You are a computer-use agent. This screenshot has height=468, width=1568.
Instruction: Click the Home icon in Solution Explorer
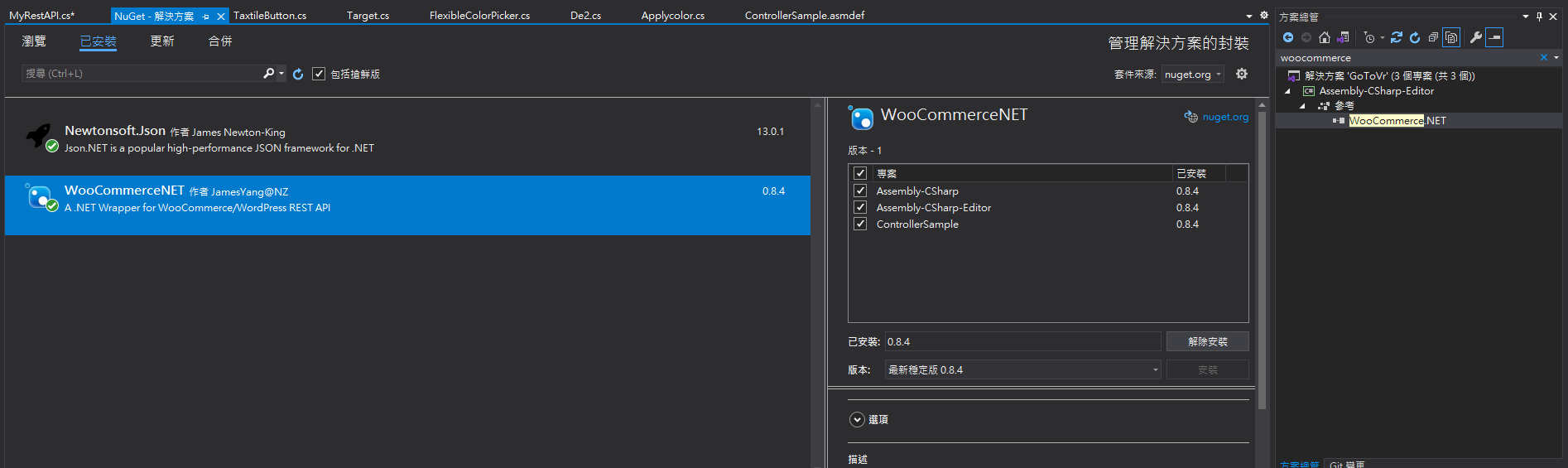coord(1325,37)
